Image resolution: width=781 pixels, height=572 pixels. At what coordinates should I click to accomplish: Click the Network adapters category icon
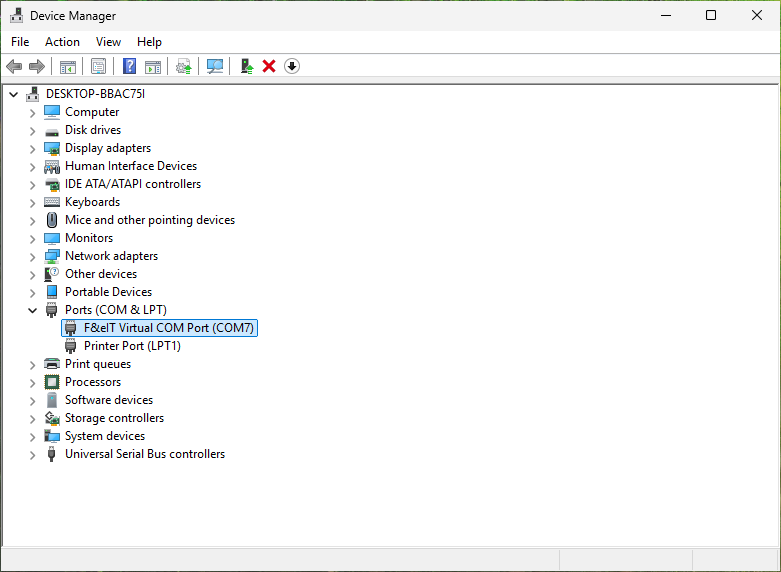(x=52, y=256)
